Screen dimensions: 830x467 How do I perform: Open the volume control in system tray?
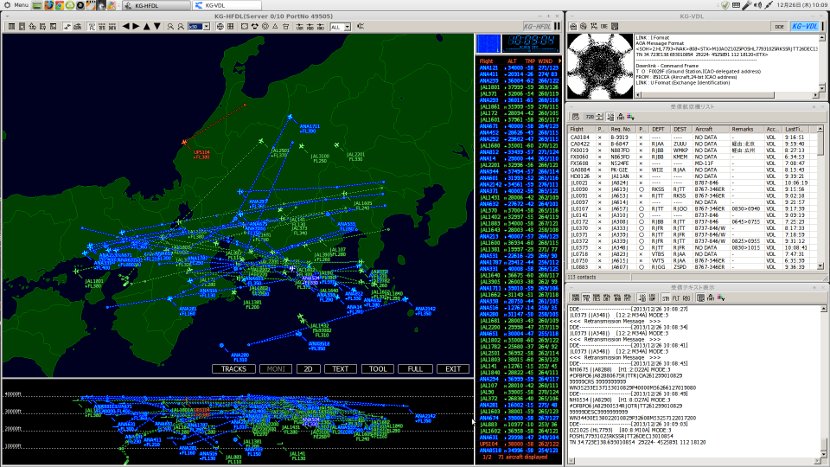click(757, 5)
